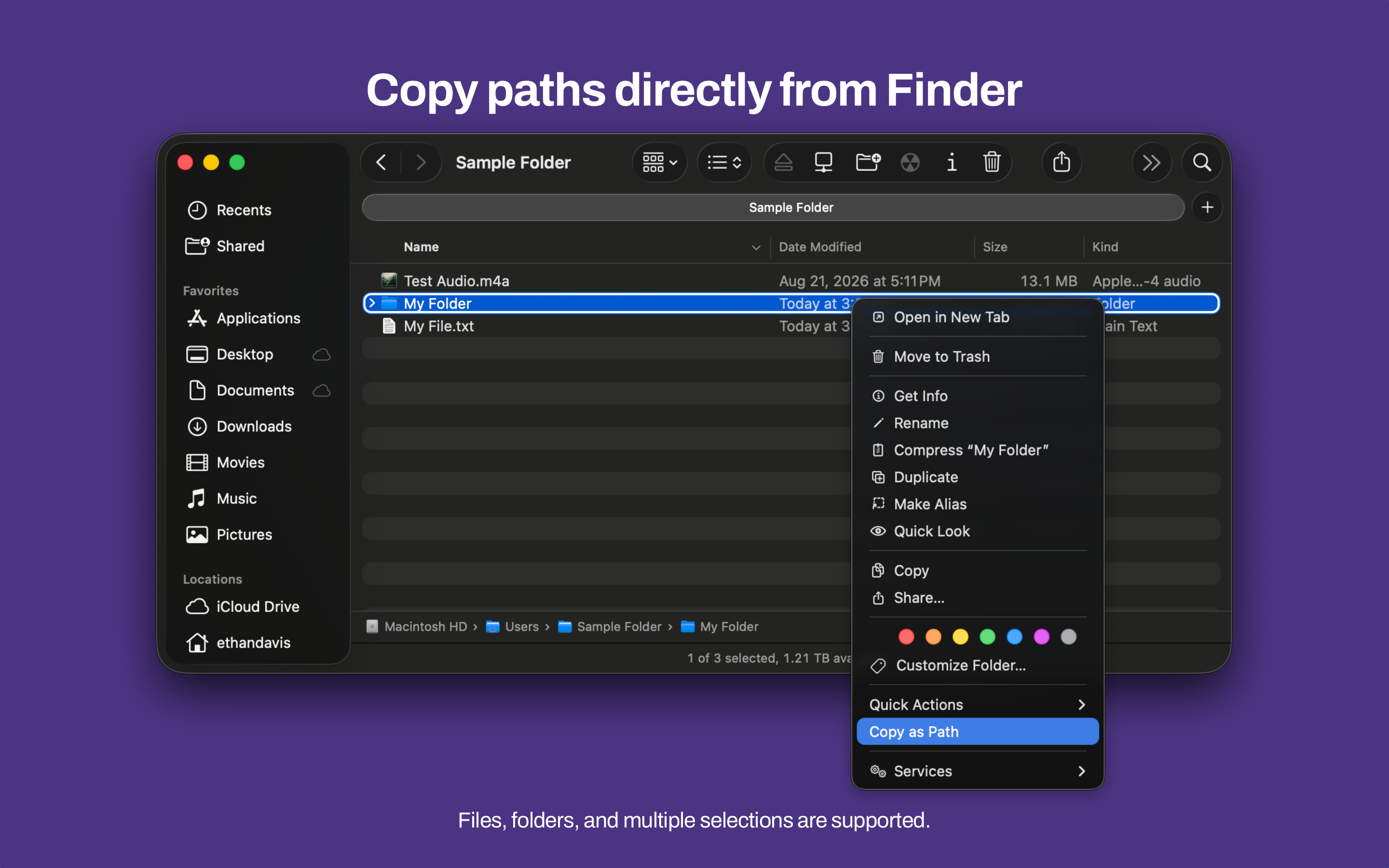Viewport: 1389px width, 868px height.
Task: Sort by the Size column header
Action: point(994,247)
